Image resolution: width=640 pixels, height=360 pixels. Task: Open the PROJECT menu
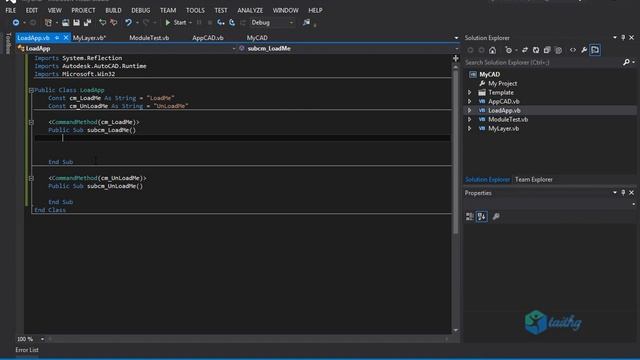coord(83,10)
